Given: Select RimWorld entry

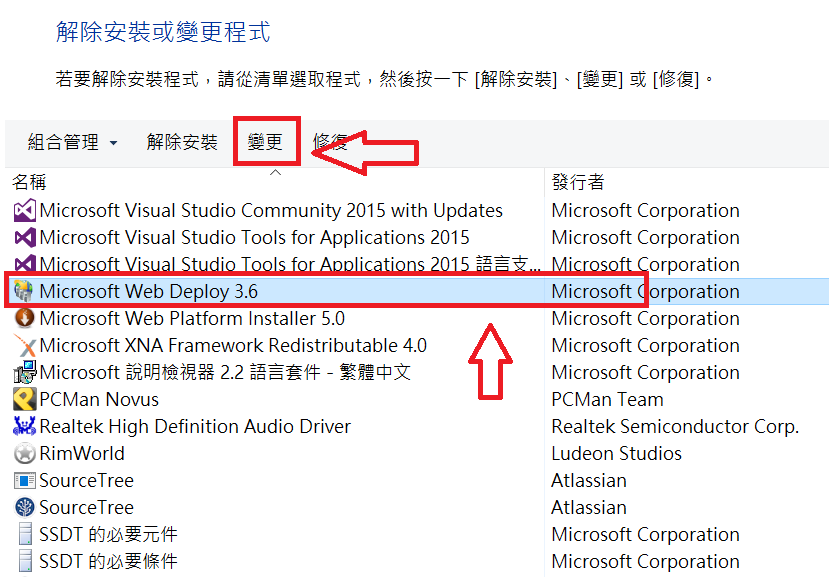Looking at the screenshot, I should click(82, 453).
